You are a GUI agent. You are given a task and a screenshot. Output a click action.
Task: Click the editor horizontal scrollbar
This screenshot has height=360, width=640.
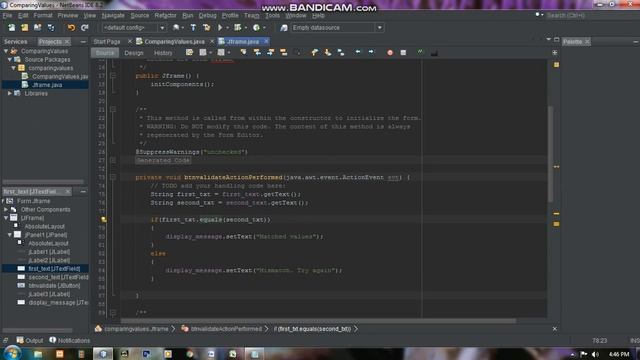pyautogui.click(x=318, y=321)
